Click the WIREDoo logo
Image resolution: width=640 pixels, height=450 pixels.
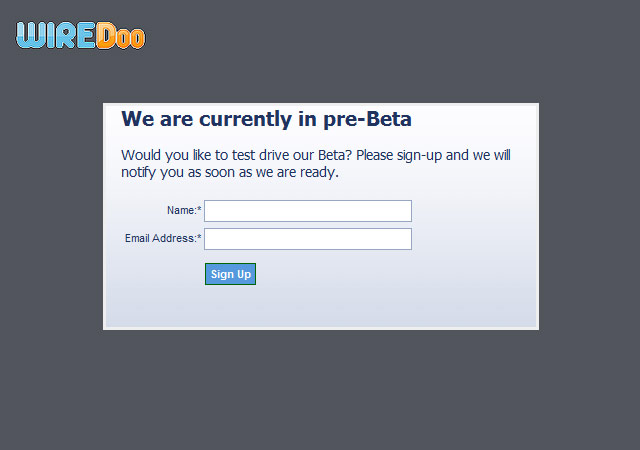[x=80, y=36]
